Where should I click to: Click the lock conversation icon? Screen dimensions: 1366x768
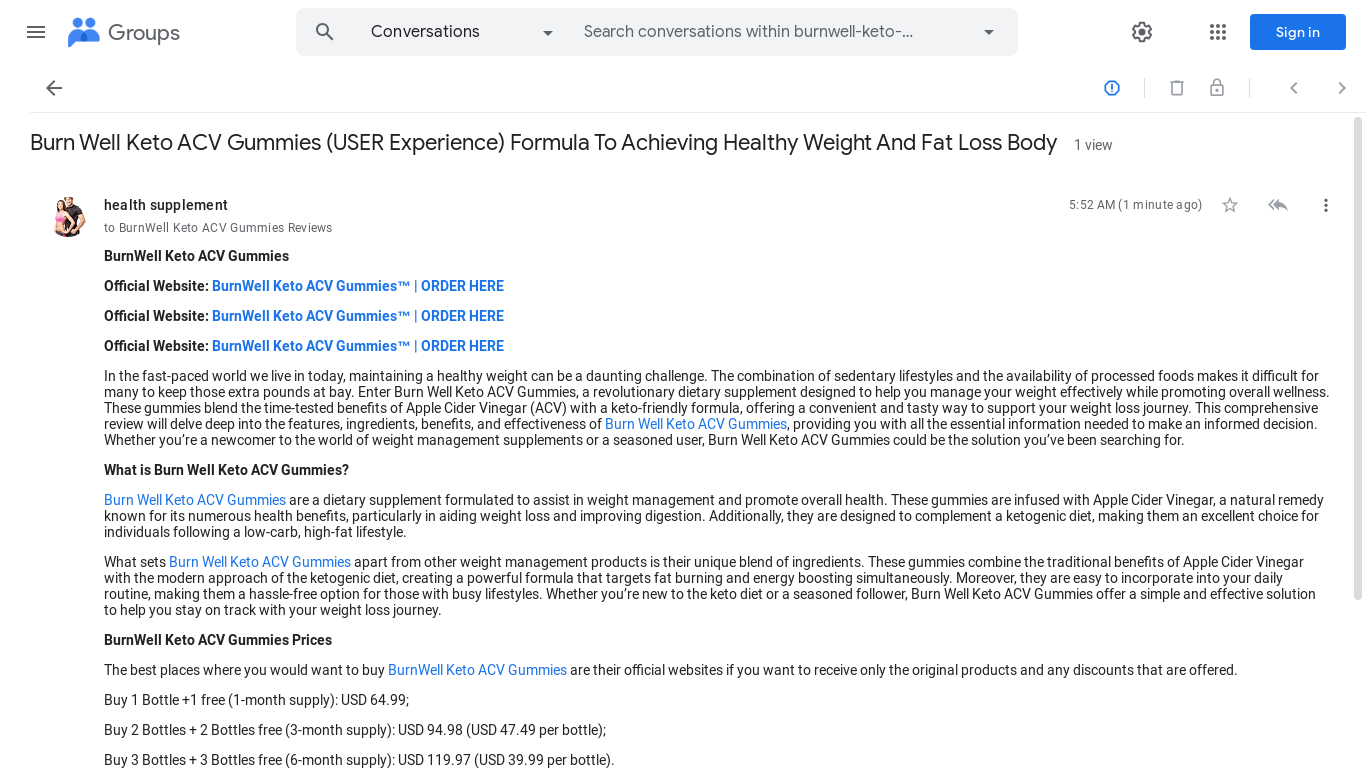(1217, 88)
